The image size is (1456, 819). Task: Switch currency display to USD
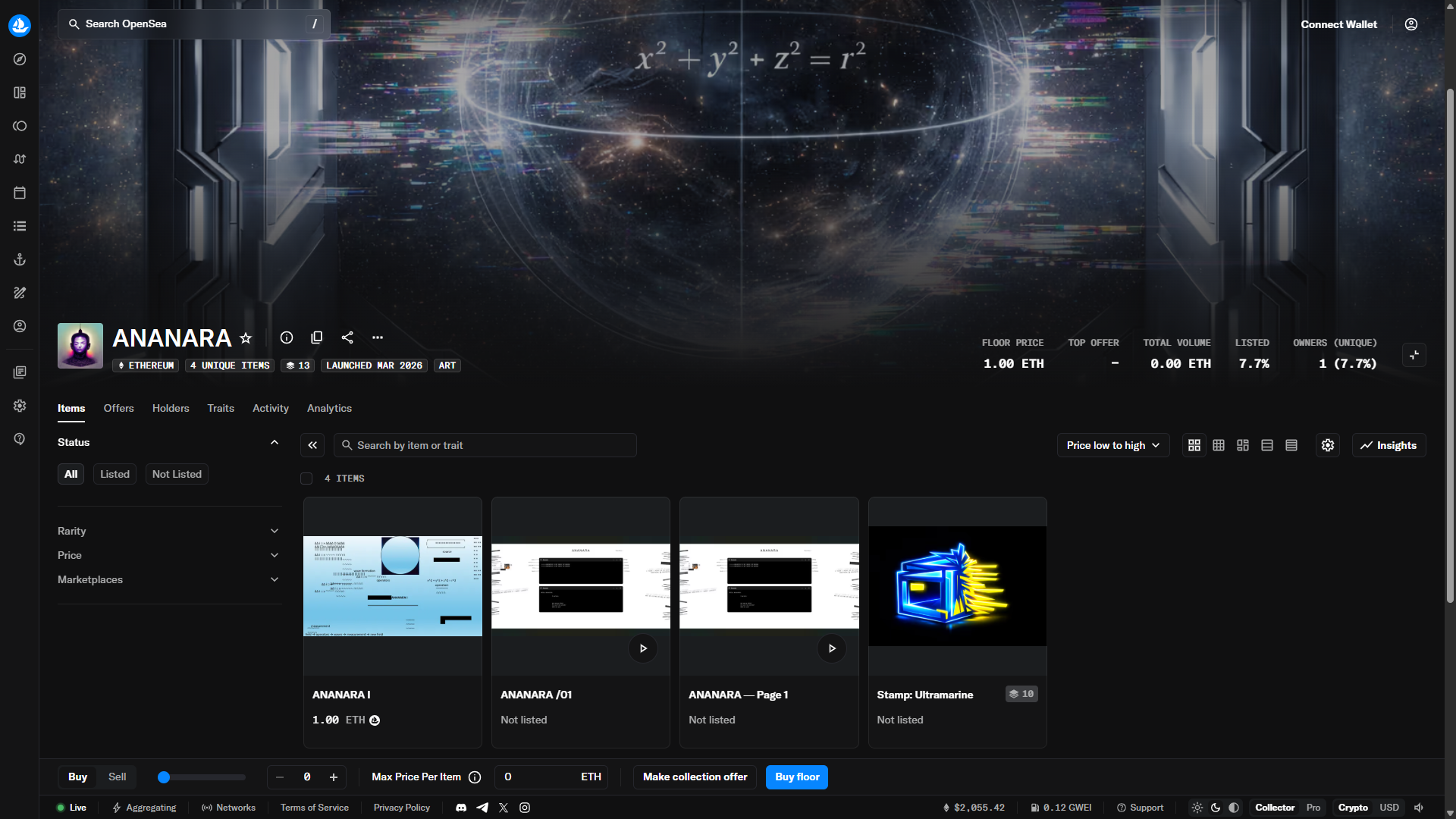[x=1389, y=808]
